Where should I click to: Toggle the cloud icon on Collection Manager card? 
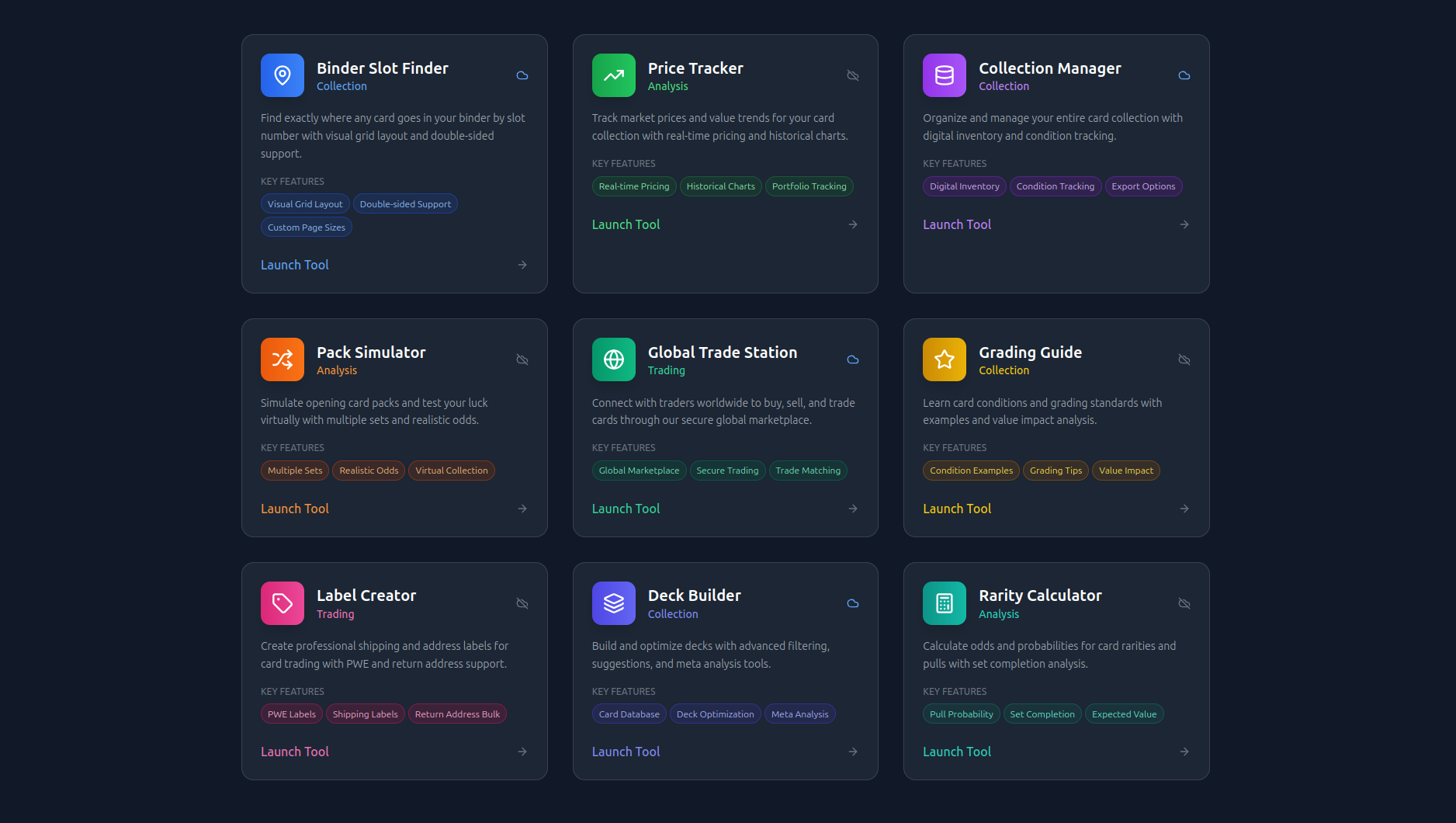pyautogui.click(x=1184, y=75)
